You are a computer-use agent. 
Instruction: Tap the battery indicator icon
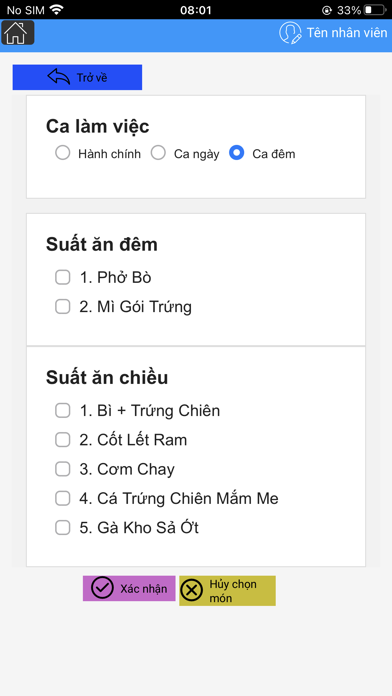pyautogui.click(x=375, y=10)
